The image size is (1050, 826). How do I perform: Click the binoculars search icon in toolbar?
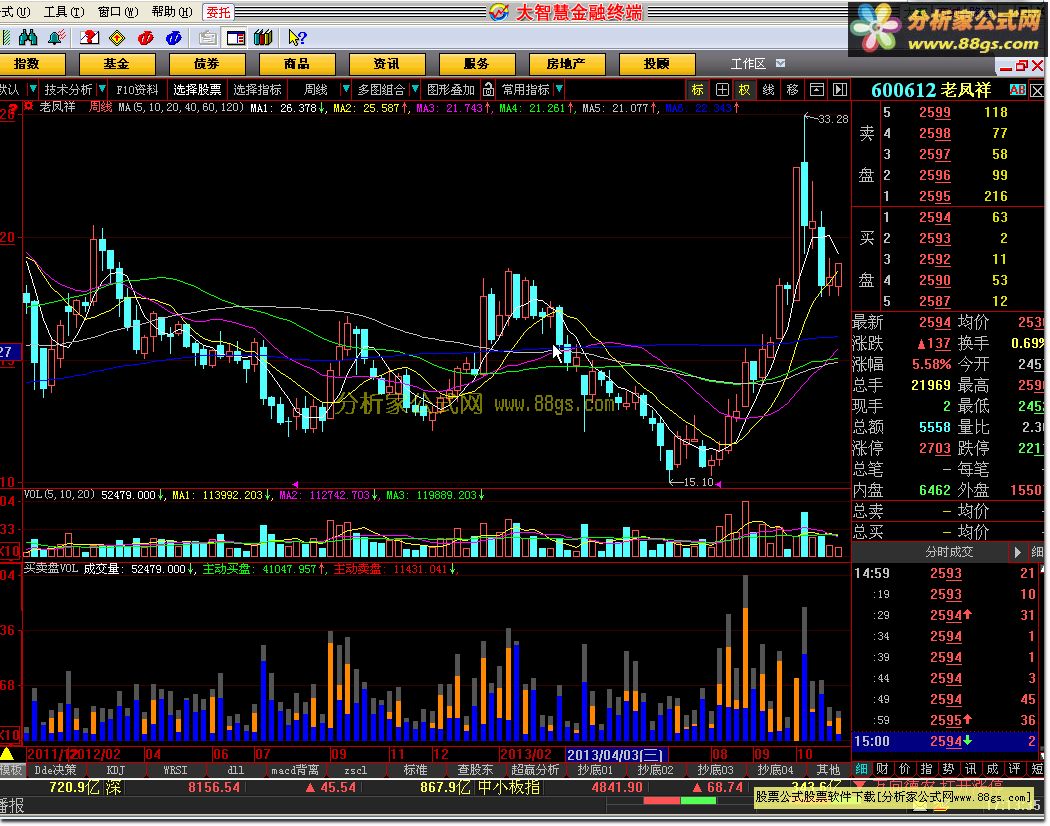[x=28, y=38]
